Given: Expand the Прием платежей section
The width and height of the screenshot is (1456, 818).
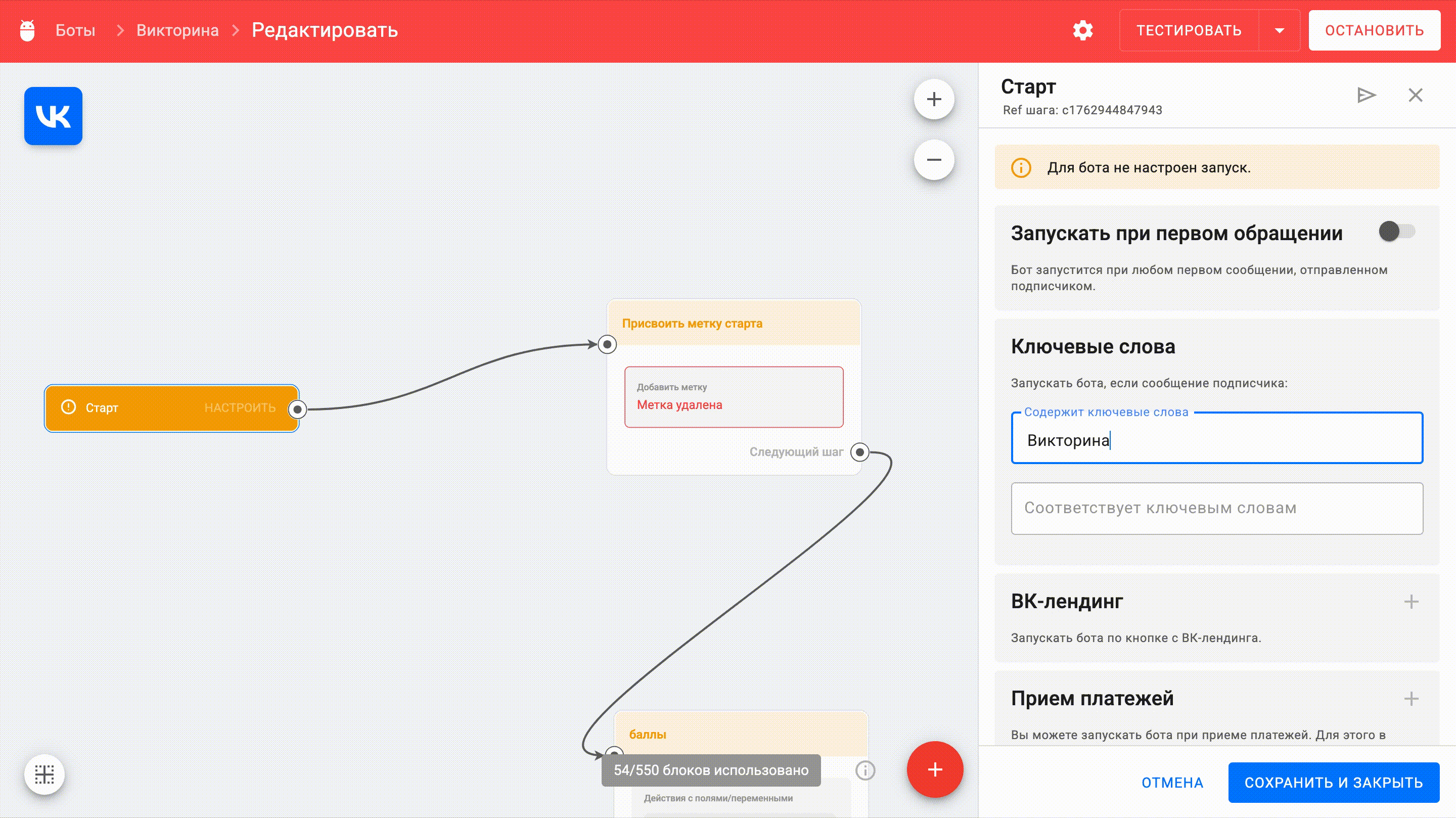Looking at the screenshot, I should point(1411,699).
